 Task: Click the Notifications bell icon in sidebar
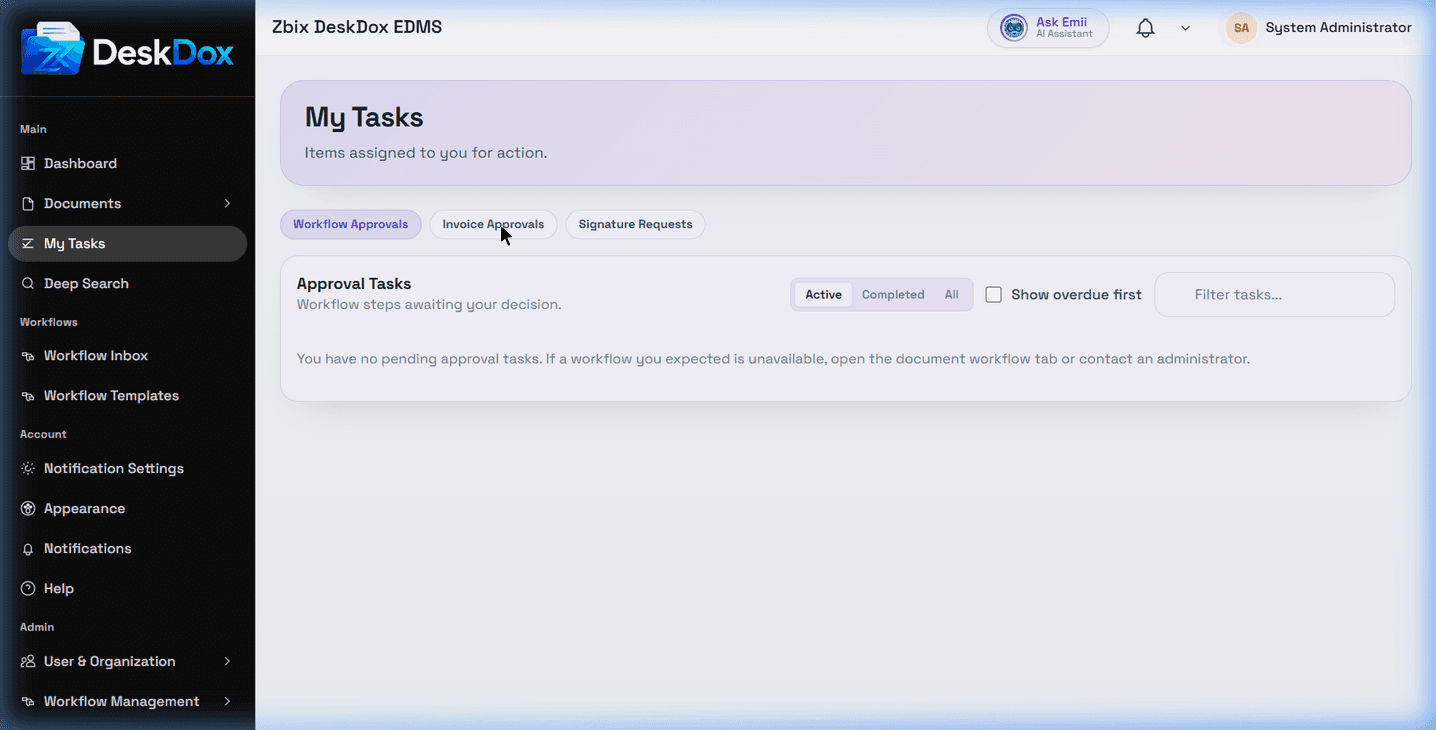(x=28, y=548)
